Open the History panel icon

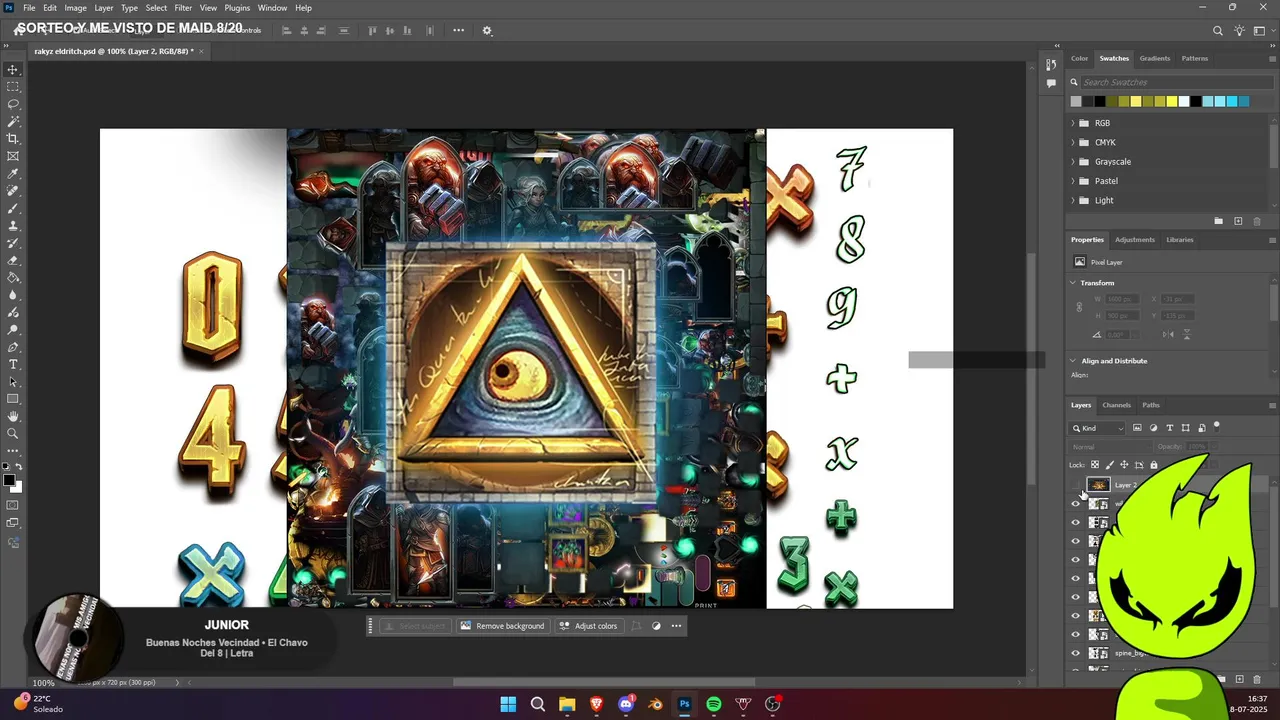pyautogui.click(x=1050, y=64)
